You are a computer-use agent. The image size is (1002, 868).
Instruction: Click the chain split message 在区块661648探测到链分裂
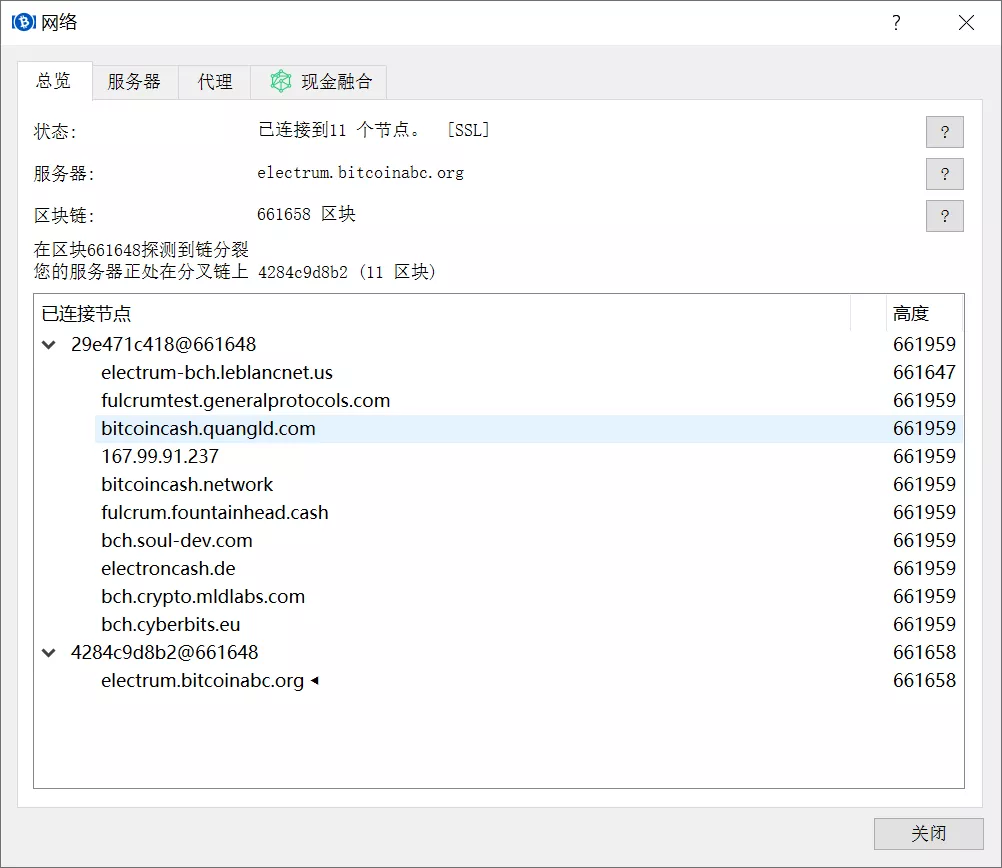(x=141, y=249)
